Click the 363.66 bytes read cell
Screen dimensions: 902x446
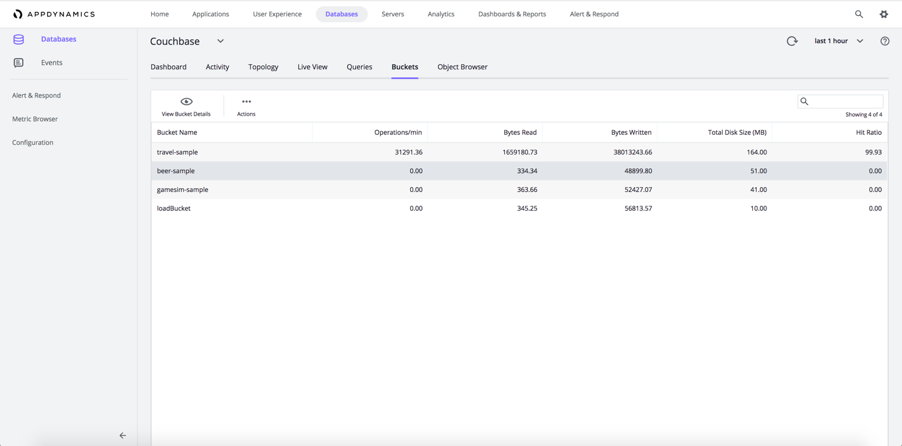[526, 189]
